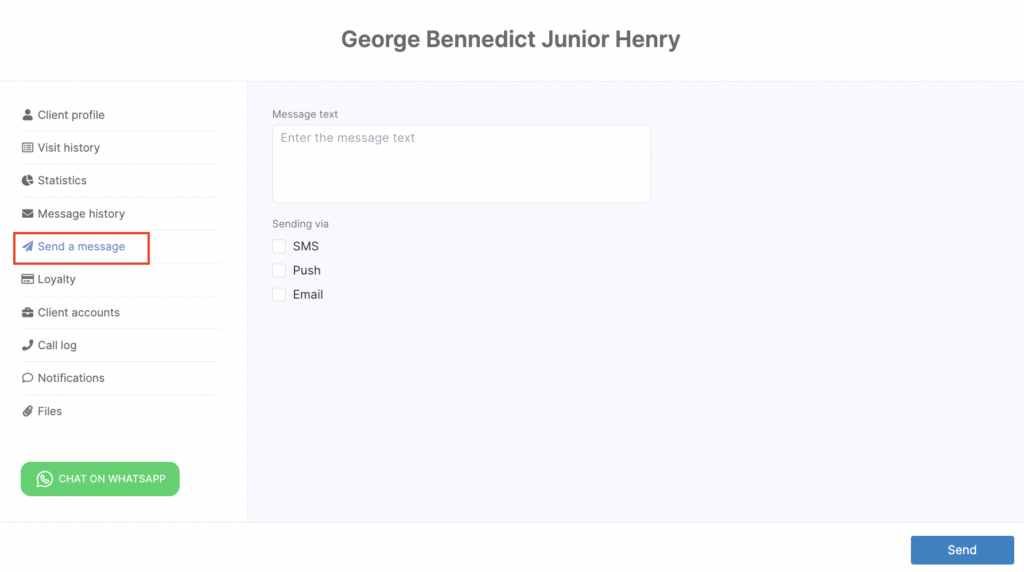Click the paper plane Send a message icon
This screenshot has height=572, width=1024.
coord(28,247)
